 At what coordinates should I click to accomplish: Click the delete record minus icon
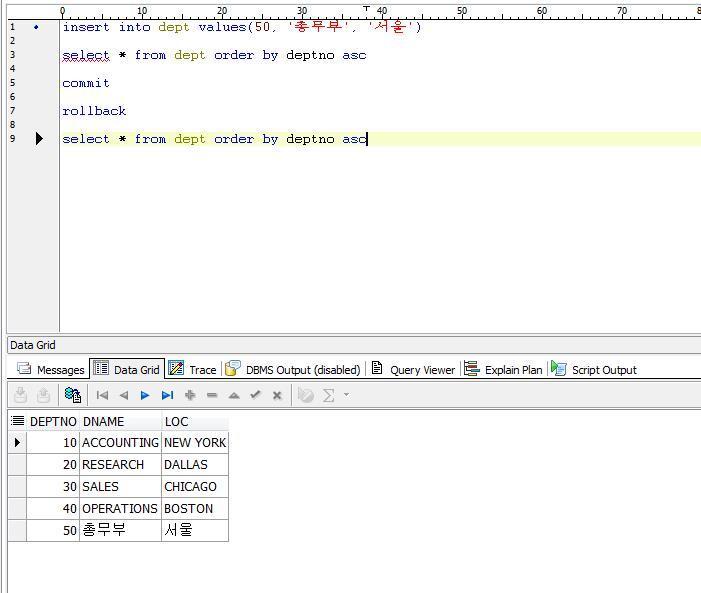[212, 395]
